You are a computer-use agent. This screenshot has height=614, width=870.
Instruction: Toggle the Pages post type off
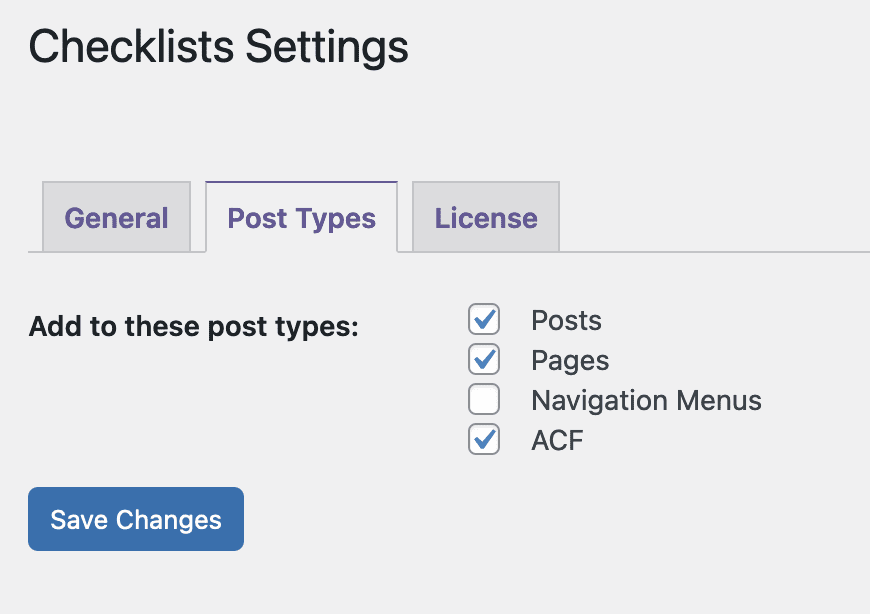(483, 359)
